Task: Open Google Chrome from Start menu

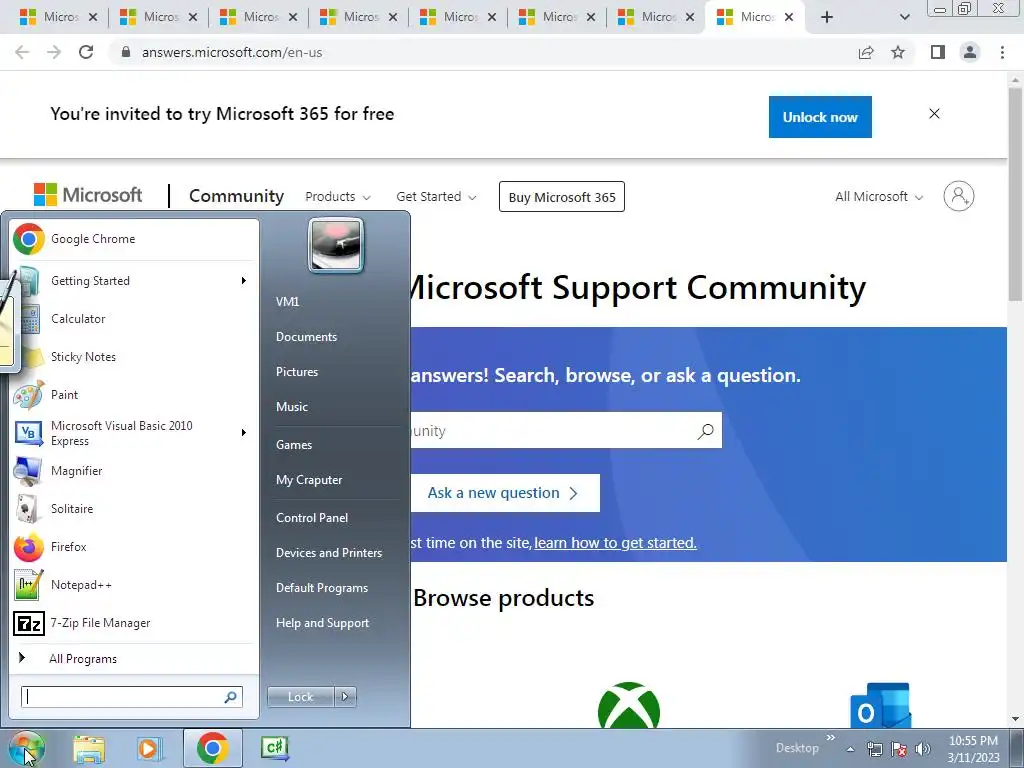Action: pyautogui.click(x=134, y=239)
